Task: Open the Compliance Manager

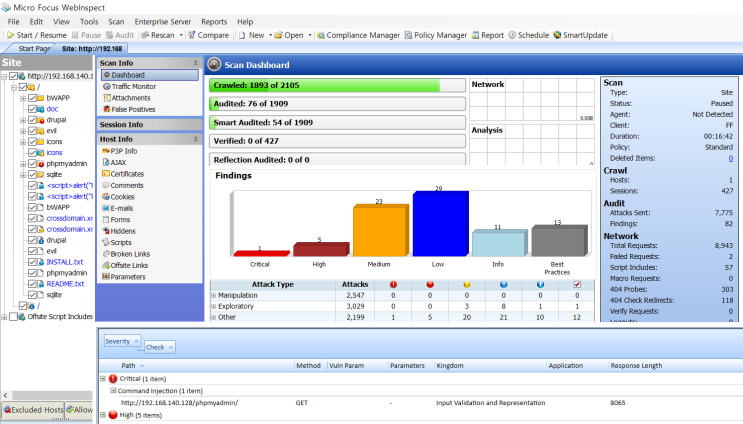Action: (362, 35)
